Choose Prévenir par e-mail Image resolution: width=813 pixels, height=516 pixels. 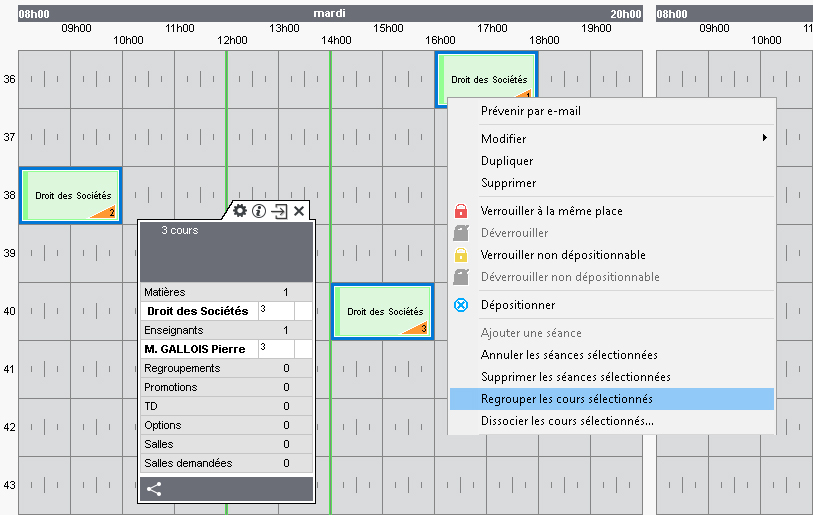pyautogui.click(x=612, y=111)
